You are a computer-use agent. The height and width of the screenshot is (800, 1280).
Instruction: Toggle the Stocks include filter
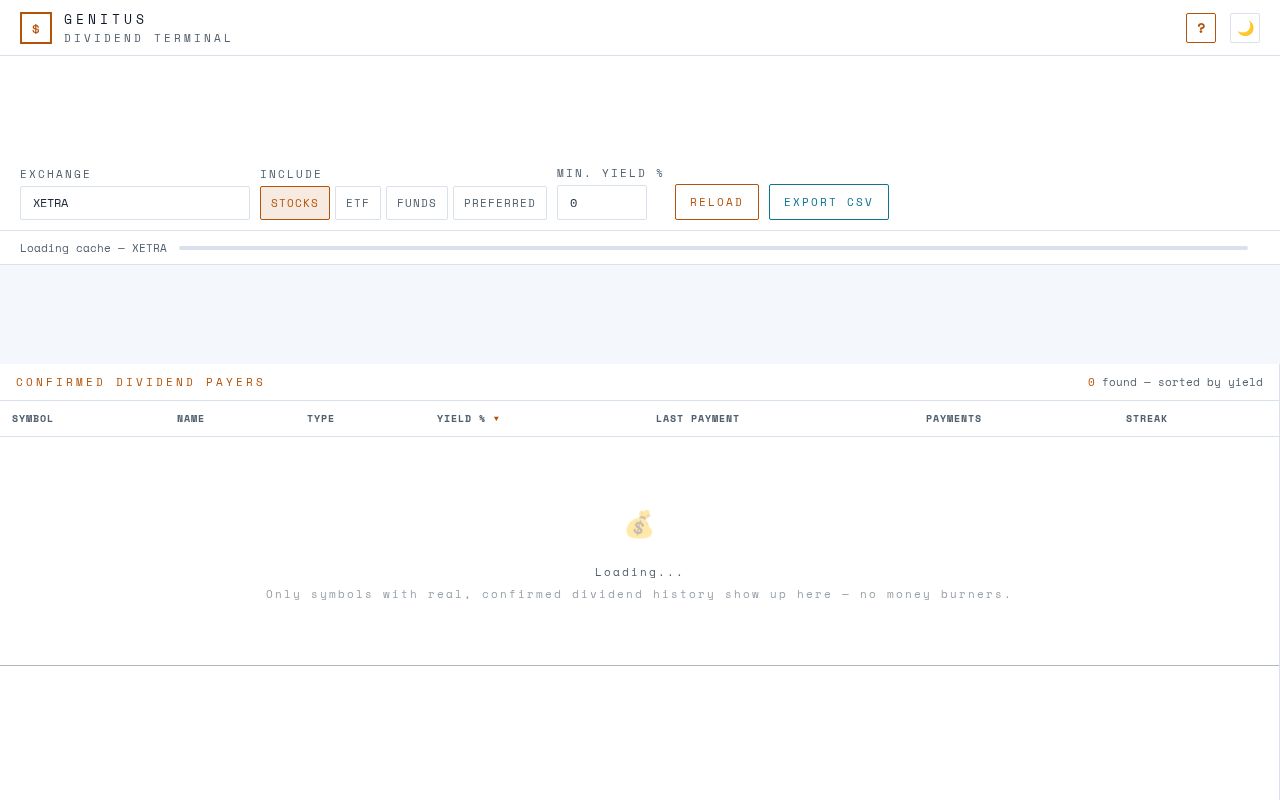(295, 203)
